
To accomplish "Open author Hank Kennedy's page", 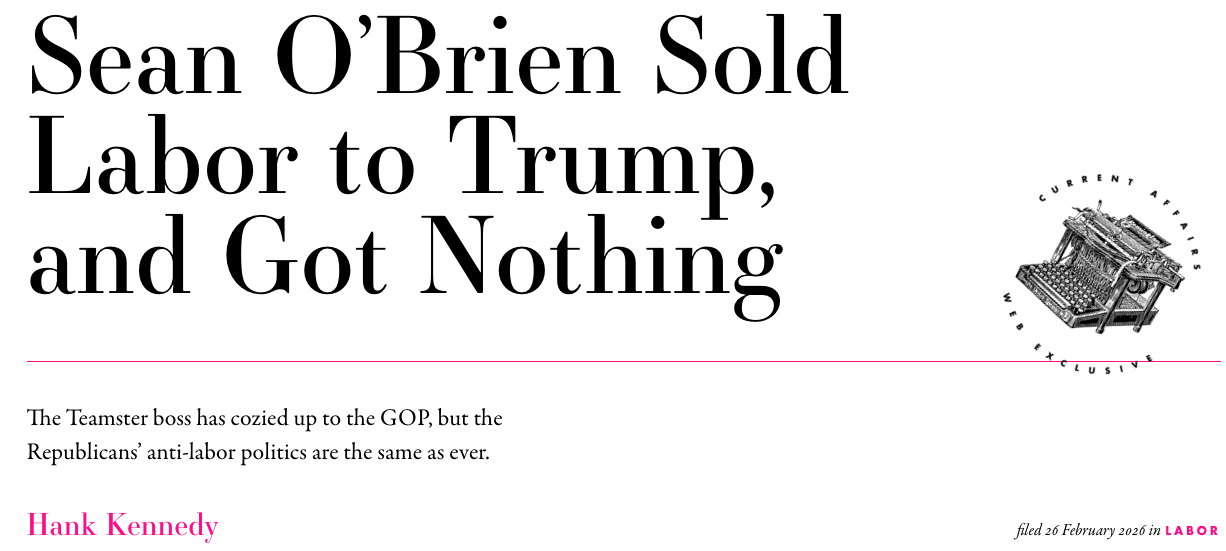I will click(x=122, y=525).
